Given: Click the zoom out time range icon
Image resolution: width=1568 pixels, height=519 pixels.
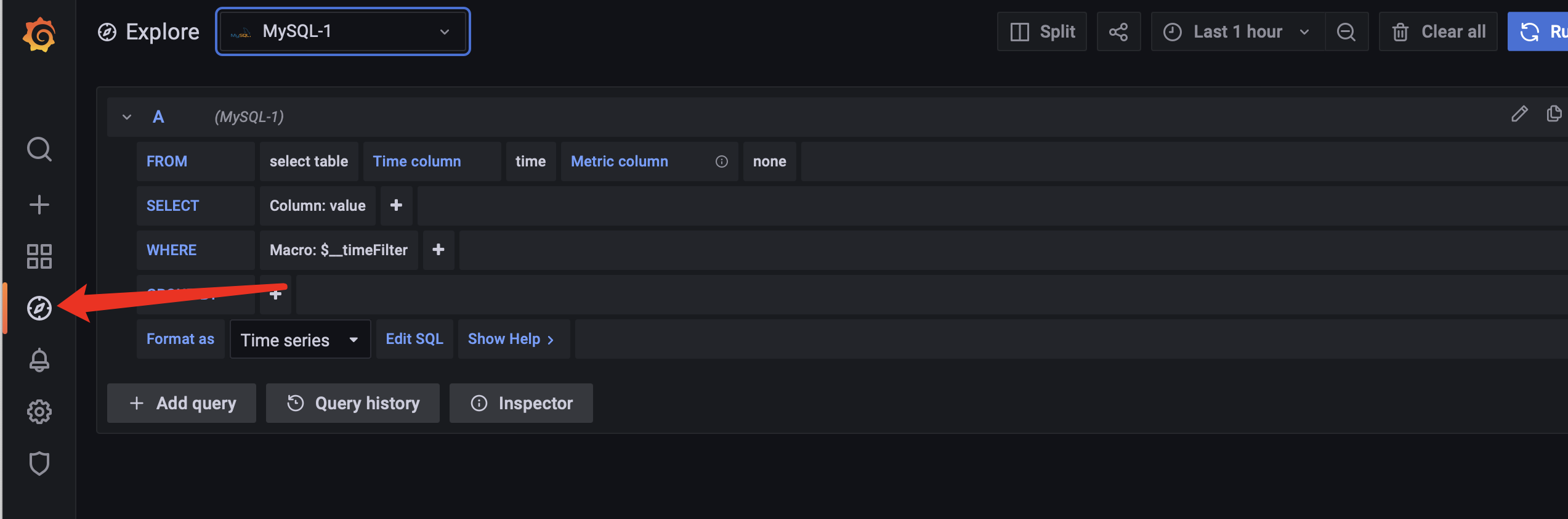Looking at the screenshot, I should coord(1346,32).
